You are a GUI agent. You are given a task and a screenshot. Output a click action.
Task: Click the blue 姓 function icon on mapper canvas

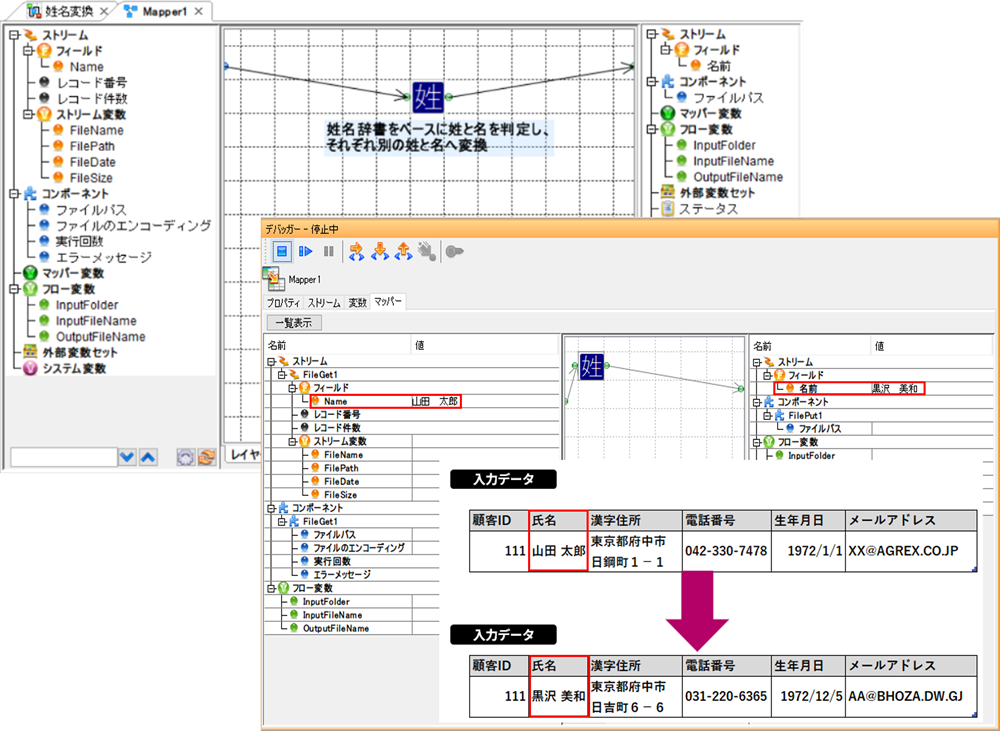point(427,97)
